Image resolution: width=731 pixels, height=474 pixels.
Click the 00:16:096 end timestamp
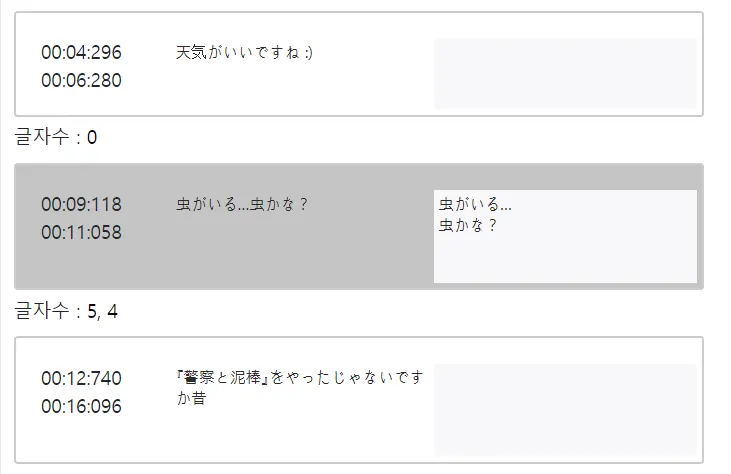pyautogui.click(x=81, y=406)
